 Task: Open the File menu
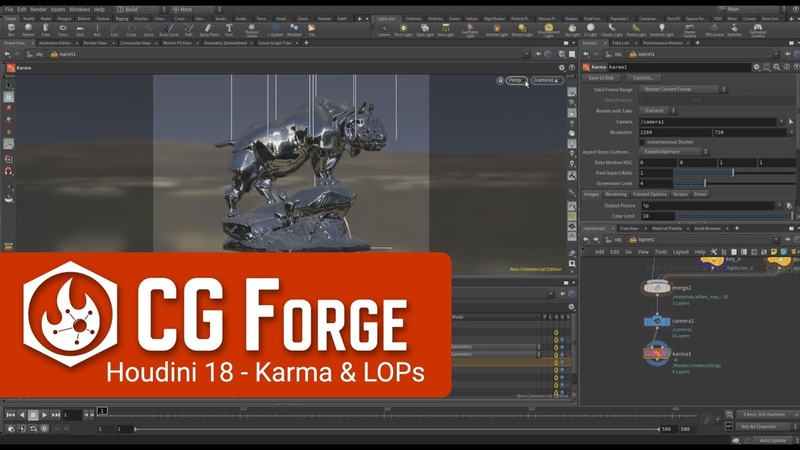pyautogui.click(x=9, y=9)
